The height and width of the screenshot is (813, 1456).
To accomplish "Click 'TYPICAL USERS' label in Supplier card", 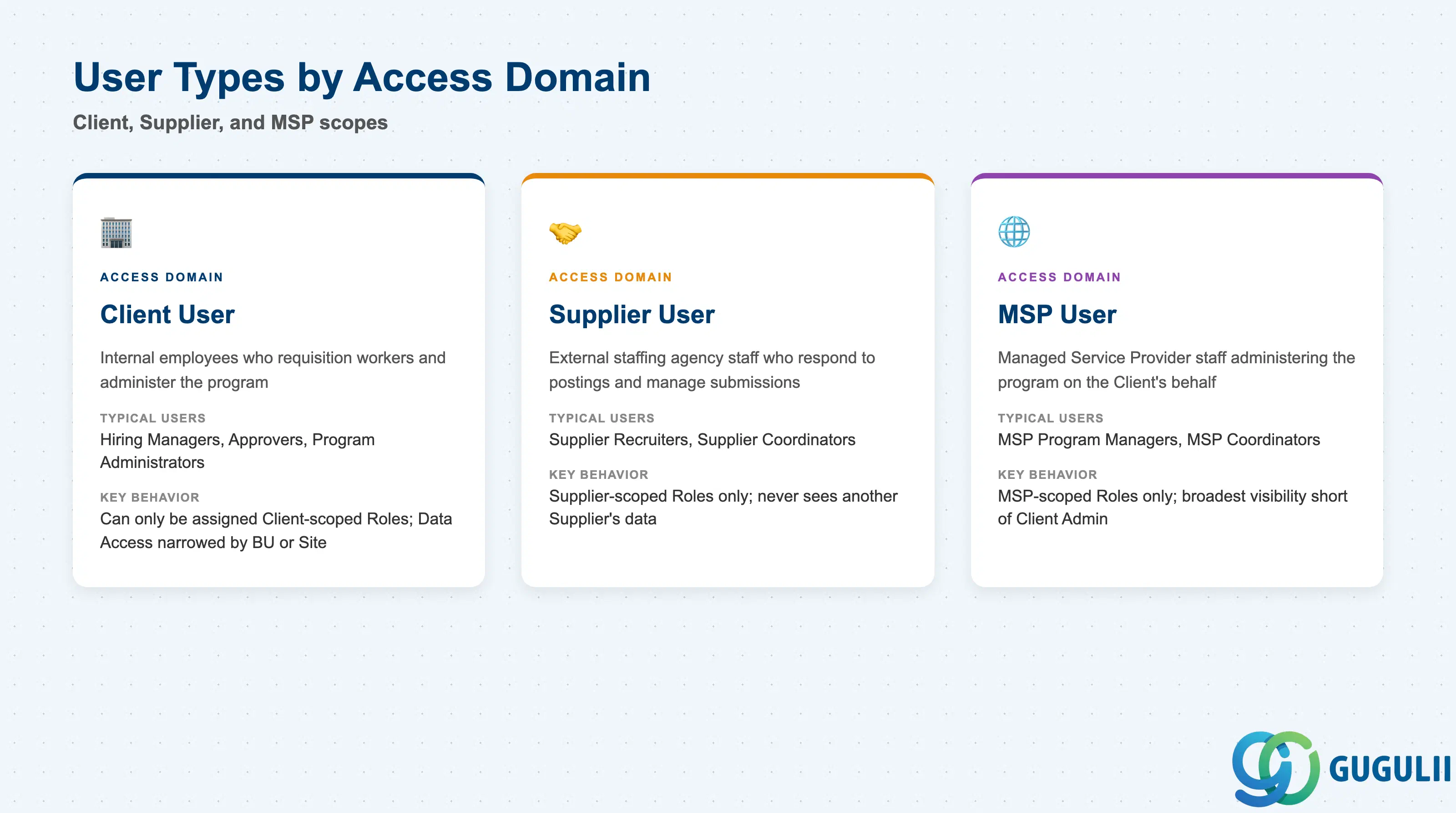I will (x=602, y=418).
